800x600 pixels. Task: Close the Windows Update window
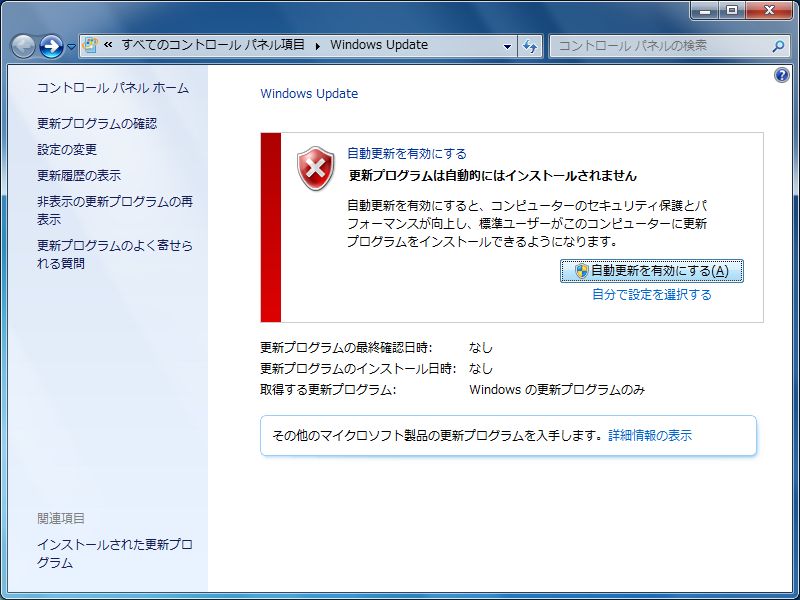(x=769, y=10)
